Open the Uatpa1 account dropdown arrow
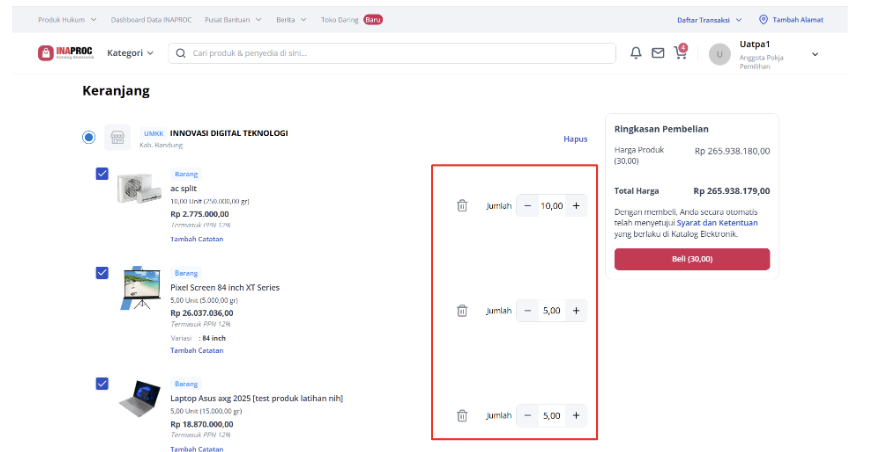886x452 pixels. pyautogui.click(x=815, y=54)
